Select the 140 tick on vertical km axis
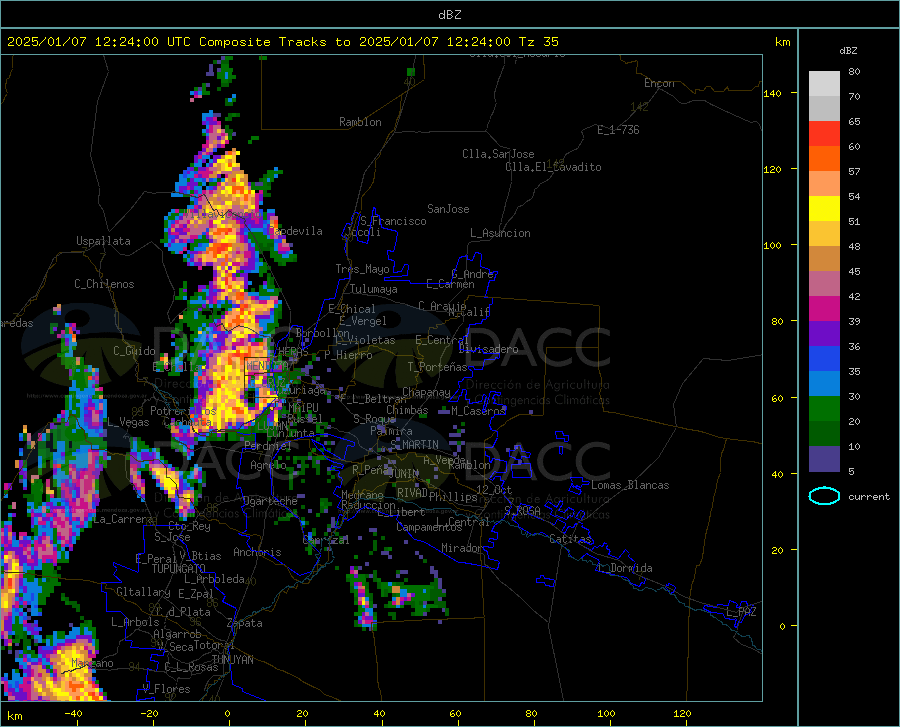 (773, 93)
